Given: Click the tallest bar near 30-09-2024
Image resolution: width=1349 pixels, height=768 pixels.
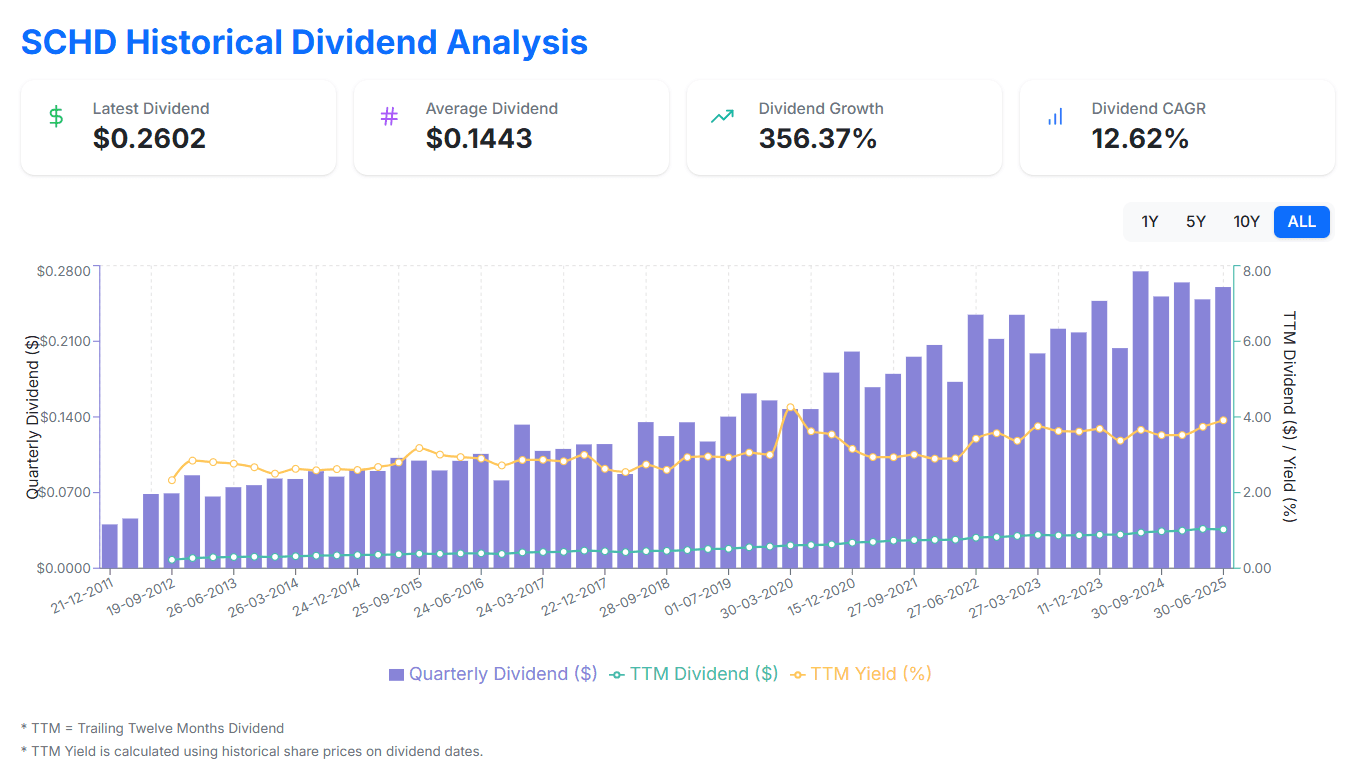Looking at the screenshot, I should pyautogui.click(x=1140, y=400).
